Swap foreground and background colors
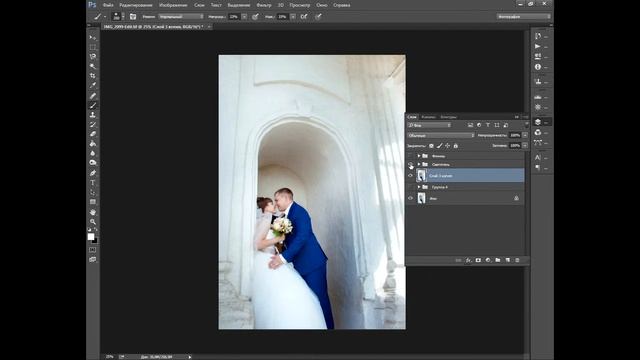The width and height of the screenshot is (640, 360). click(96, 230)
